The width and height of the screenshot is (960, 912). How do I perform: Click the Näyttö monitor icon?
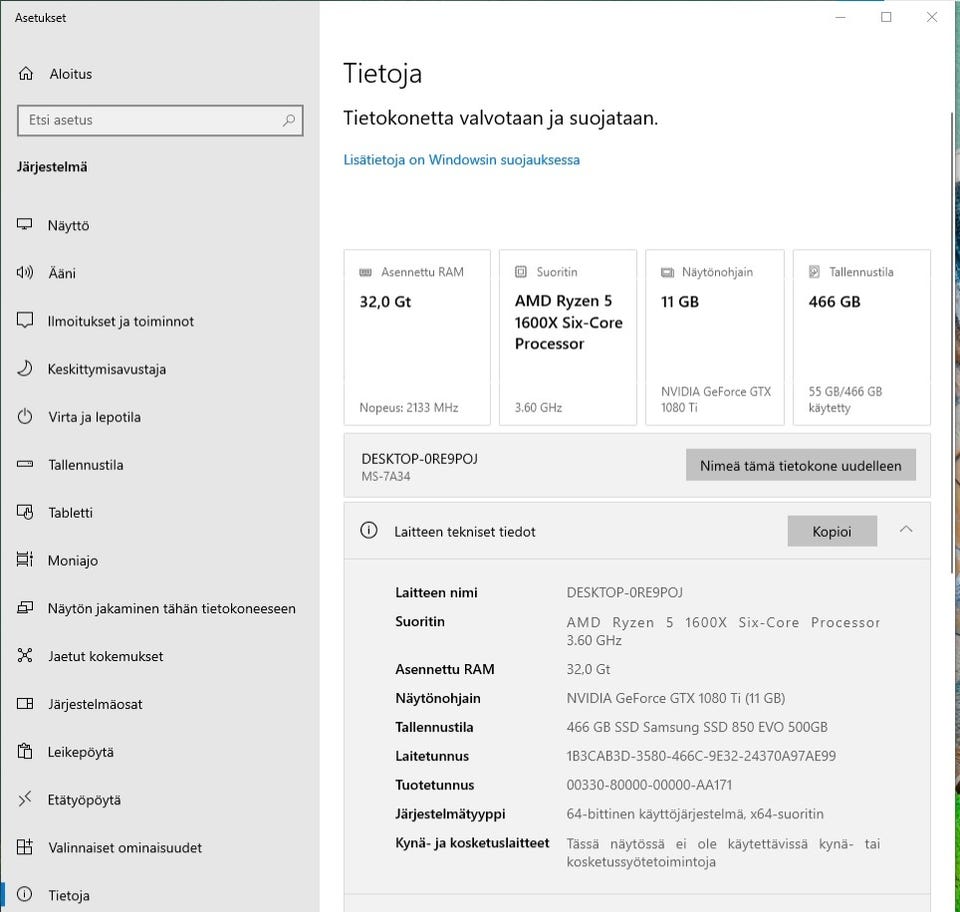coord(24,225)
